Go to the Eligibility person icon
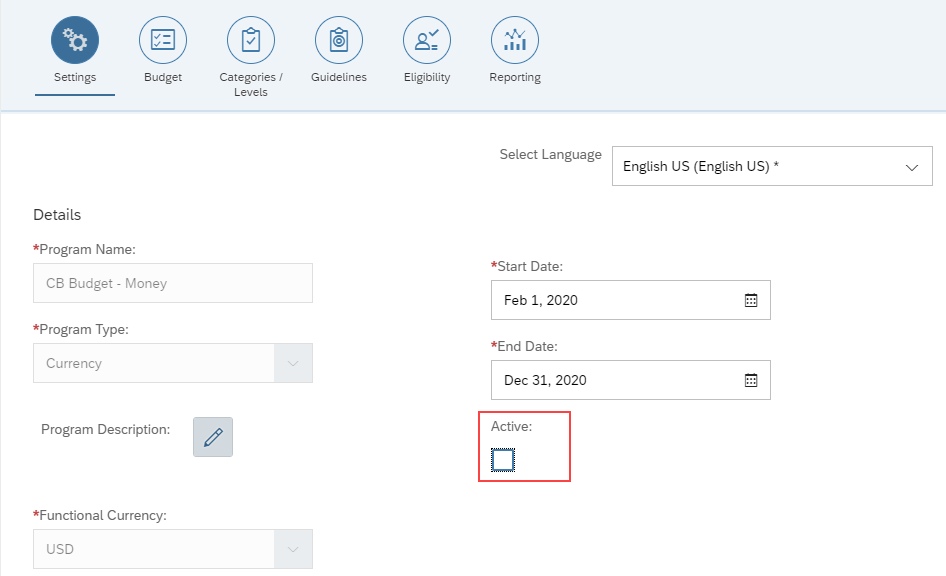 pyautogui.click(x=427, y=40)
